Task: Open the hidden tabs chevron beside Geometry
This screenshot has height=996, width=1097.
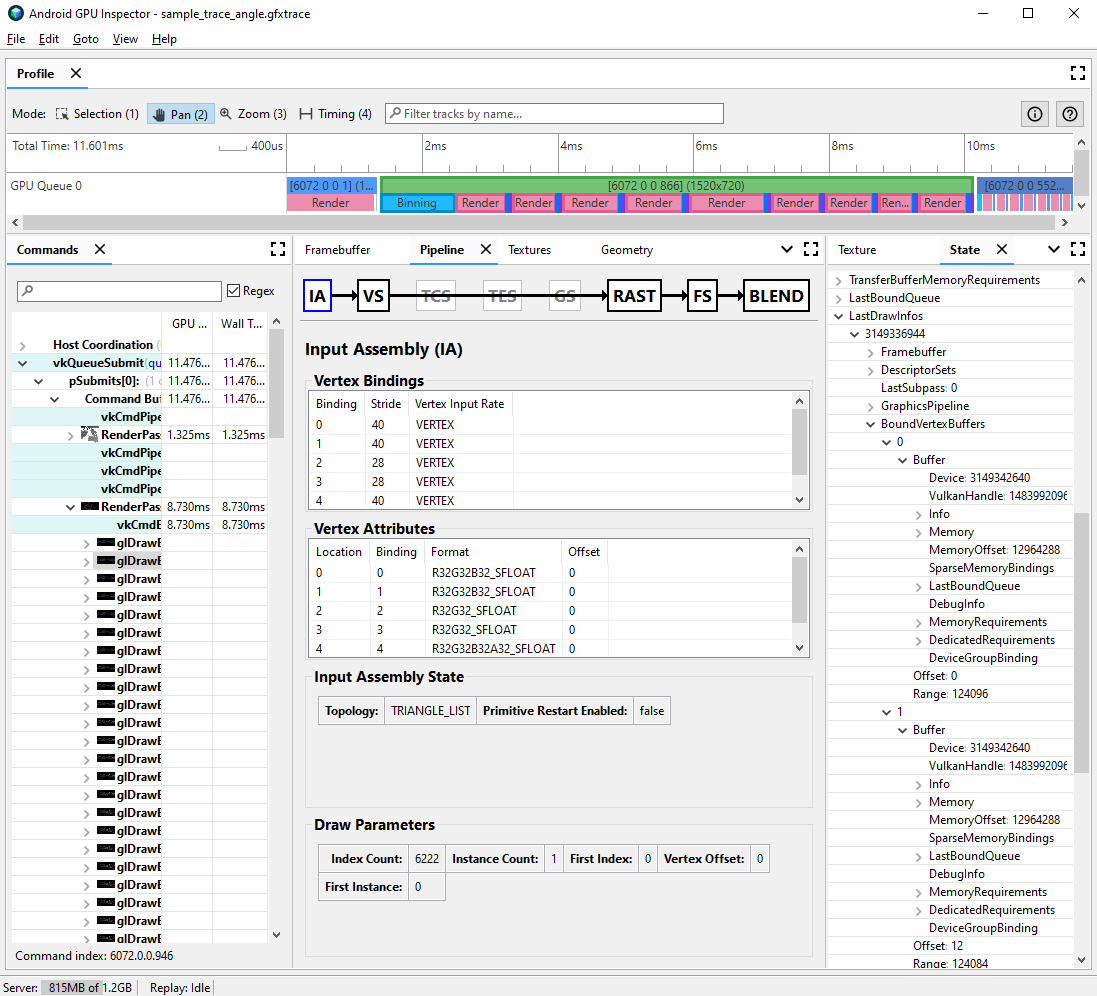Action: click(788, 249)
